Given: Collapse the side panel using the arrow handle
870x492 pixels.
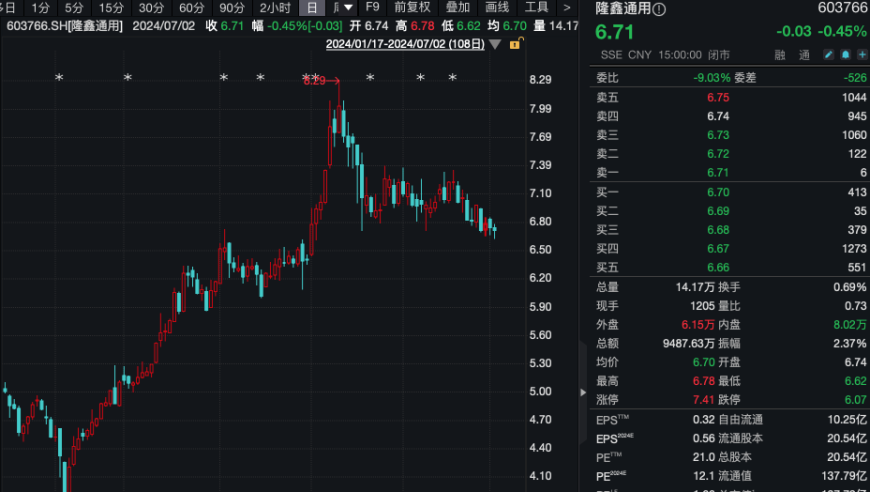Looking at the screenshot, I should tap(584, 393).
